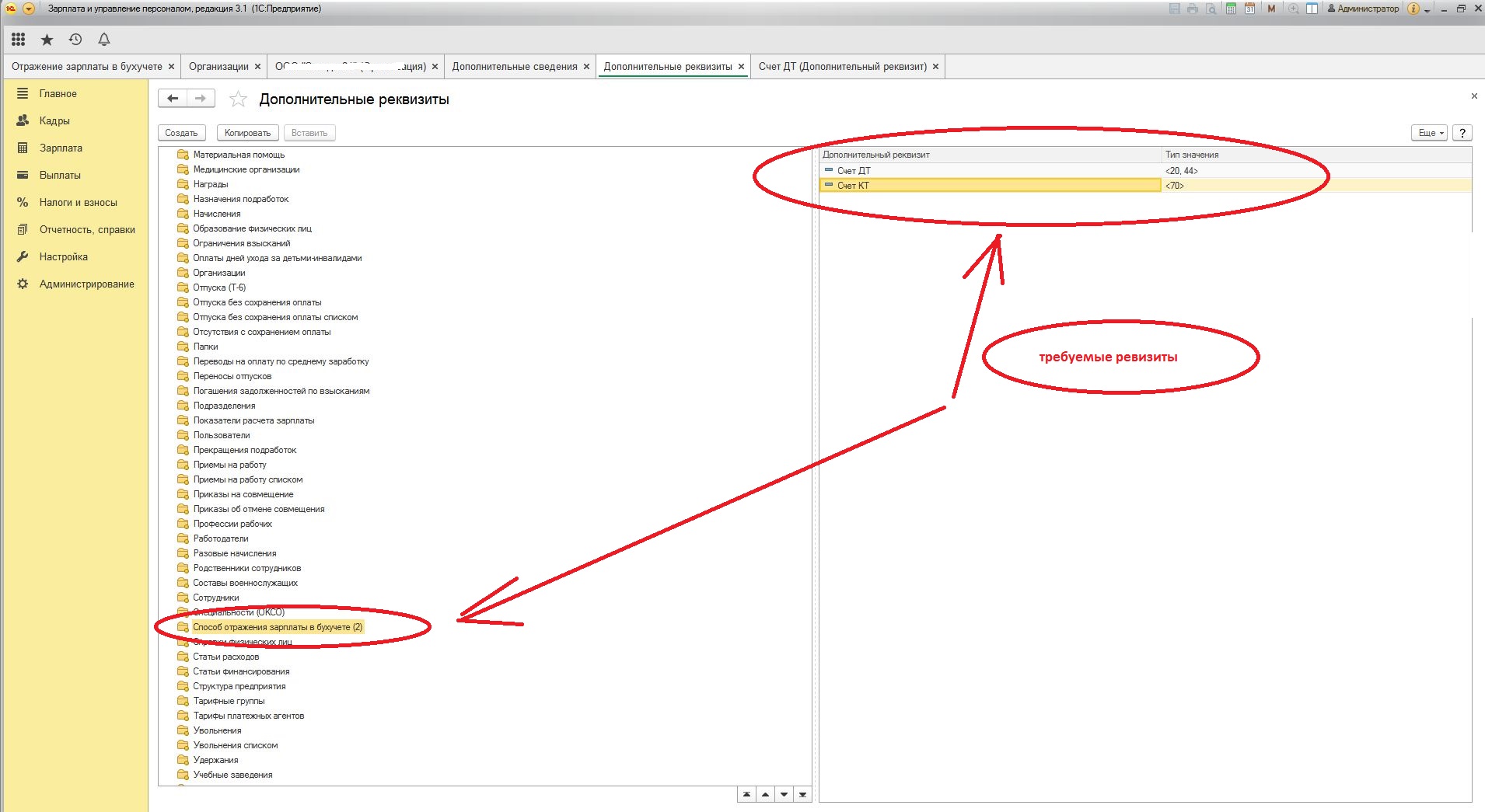Open the Еще dropdown menu
1485x812 pixels.
[x=1429, y=133]
